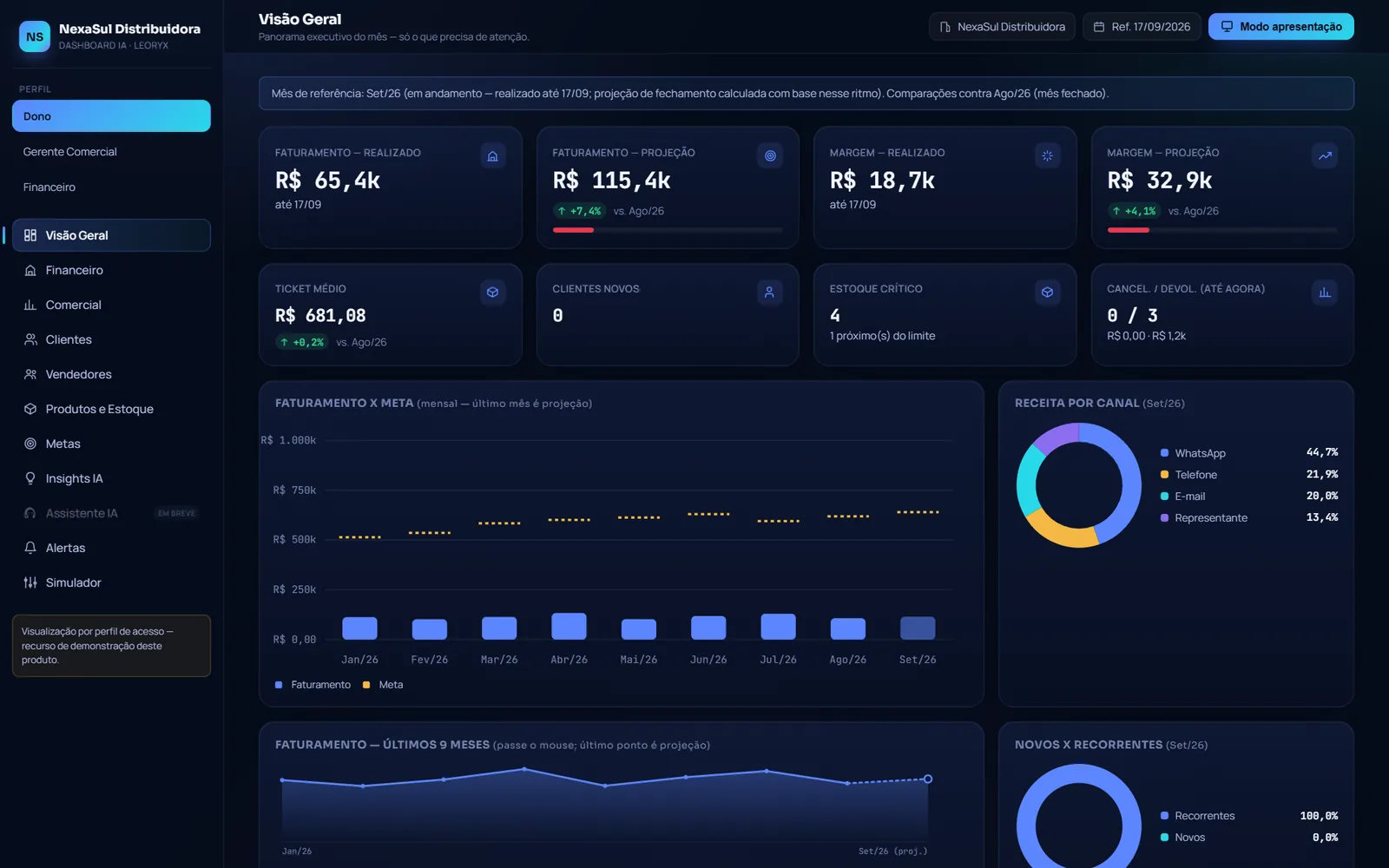Click Estoque Crítico box icon
Viewport: 1389px width, 868px height.
pyautogui.click(x=1047, y=293)
